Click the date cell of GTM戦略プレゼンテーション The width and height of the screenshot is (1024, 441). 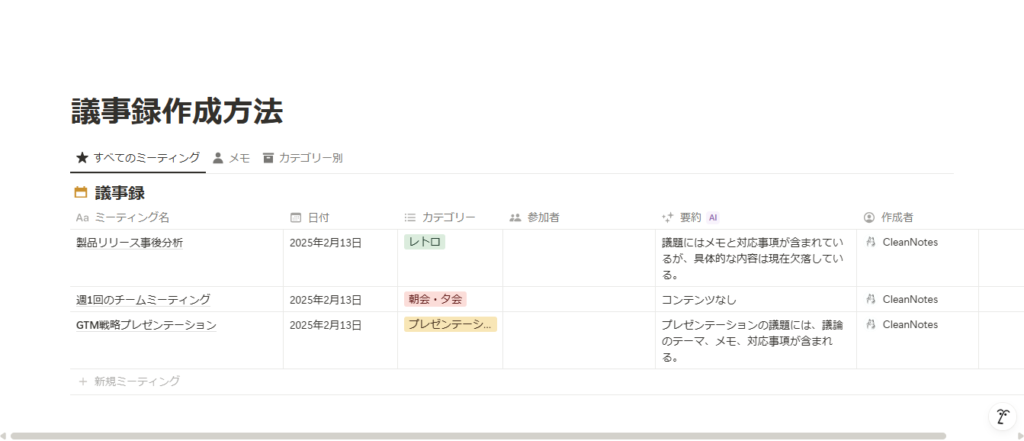pyautogui.click(x=340, y=340)
